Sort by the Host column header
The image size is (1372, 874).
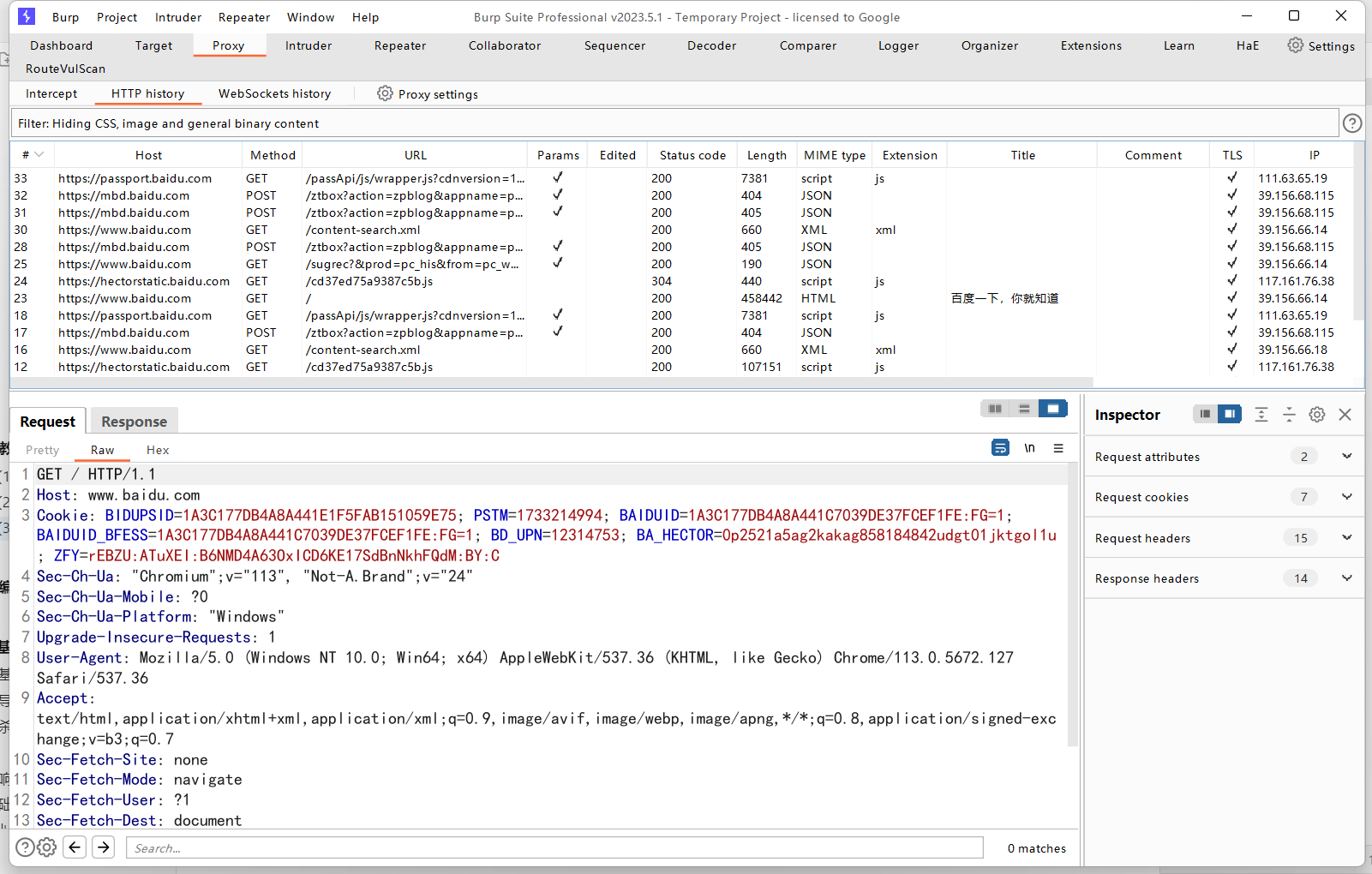(148, 155)
